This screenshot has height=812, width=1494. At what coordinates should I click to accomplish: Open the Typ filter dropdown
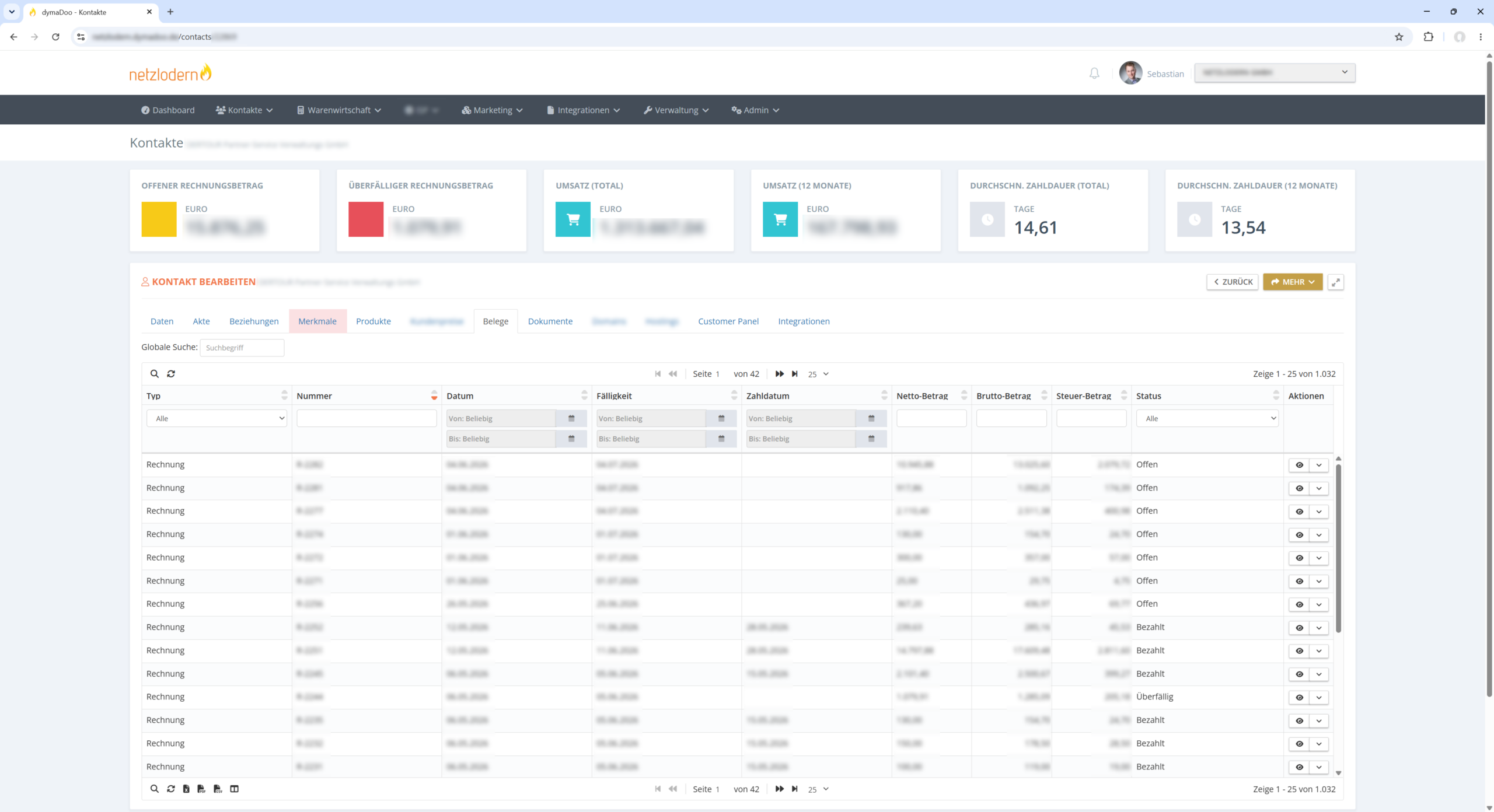point(217,418)
